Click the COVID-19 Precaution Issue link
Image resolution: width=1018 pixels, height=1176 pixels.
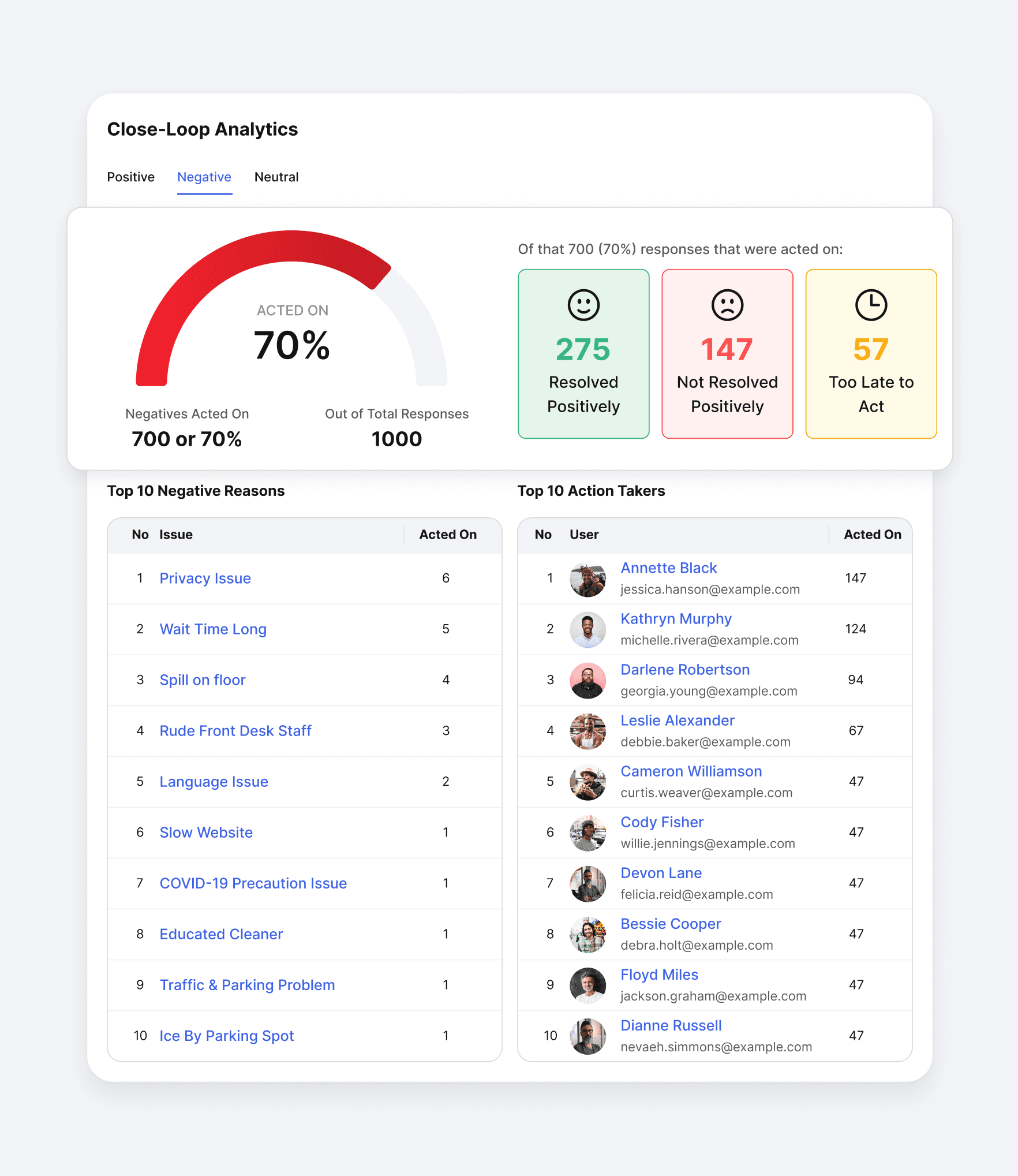(x=253, y=883)
